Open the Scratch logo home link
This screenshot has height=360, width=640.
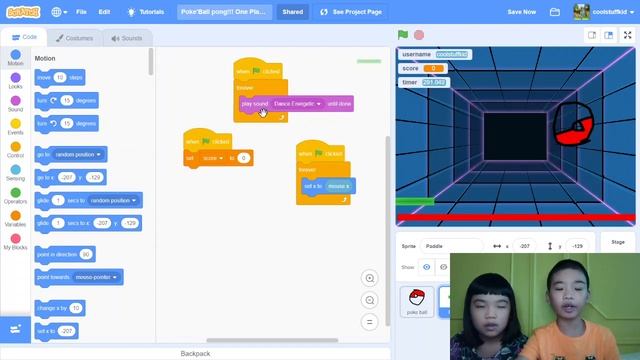[23, 12]
